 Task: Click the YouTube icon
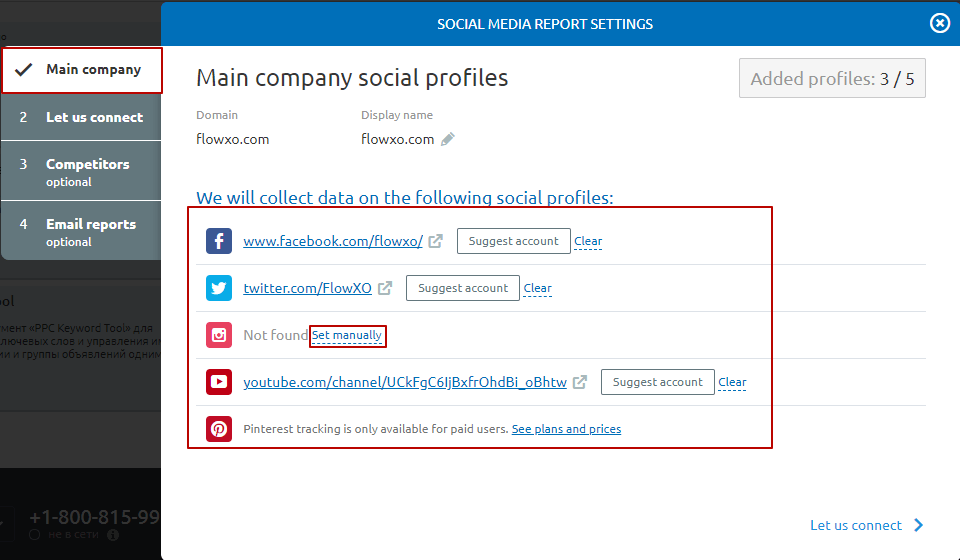[x=219, y=382]
